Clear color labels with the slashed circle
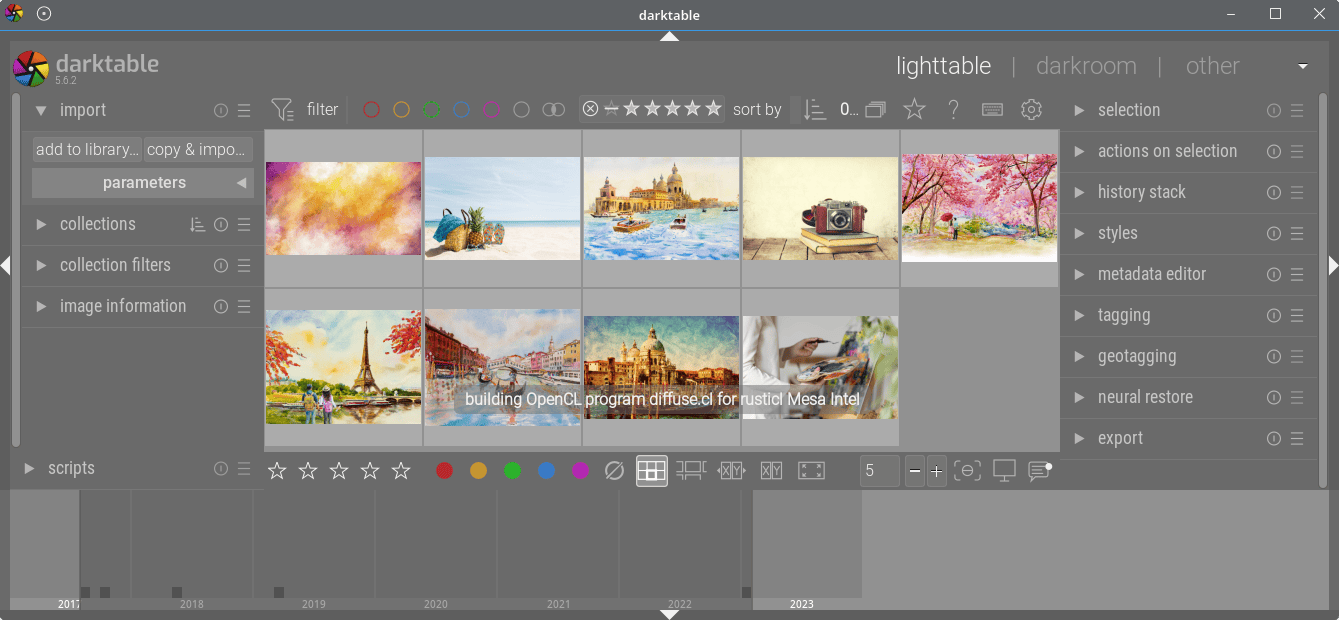Screen dimensions: 1339x620 (615, 470)
